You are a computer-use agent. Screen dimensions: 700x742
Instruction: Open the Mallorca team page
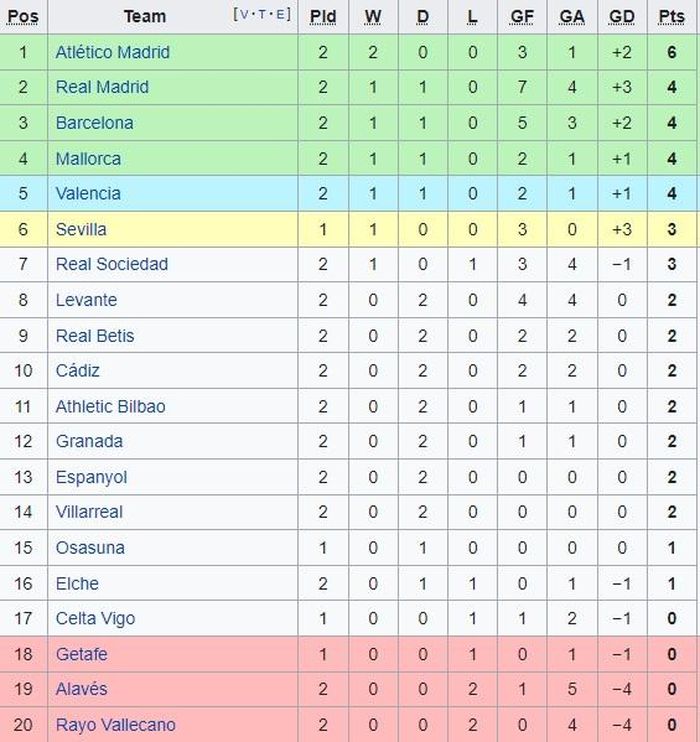tap(89, 159)
